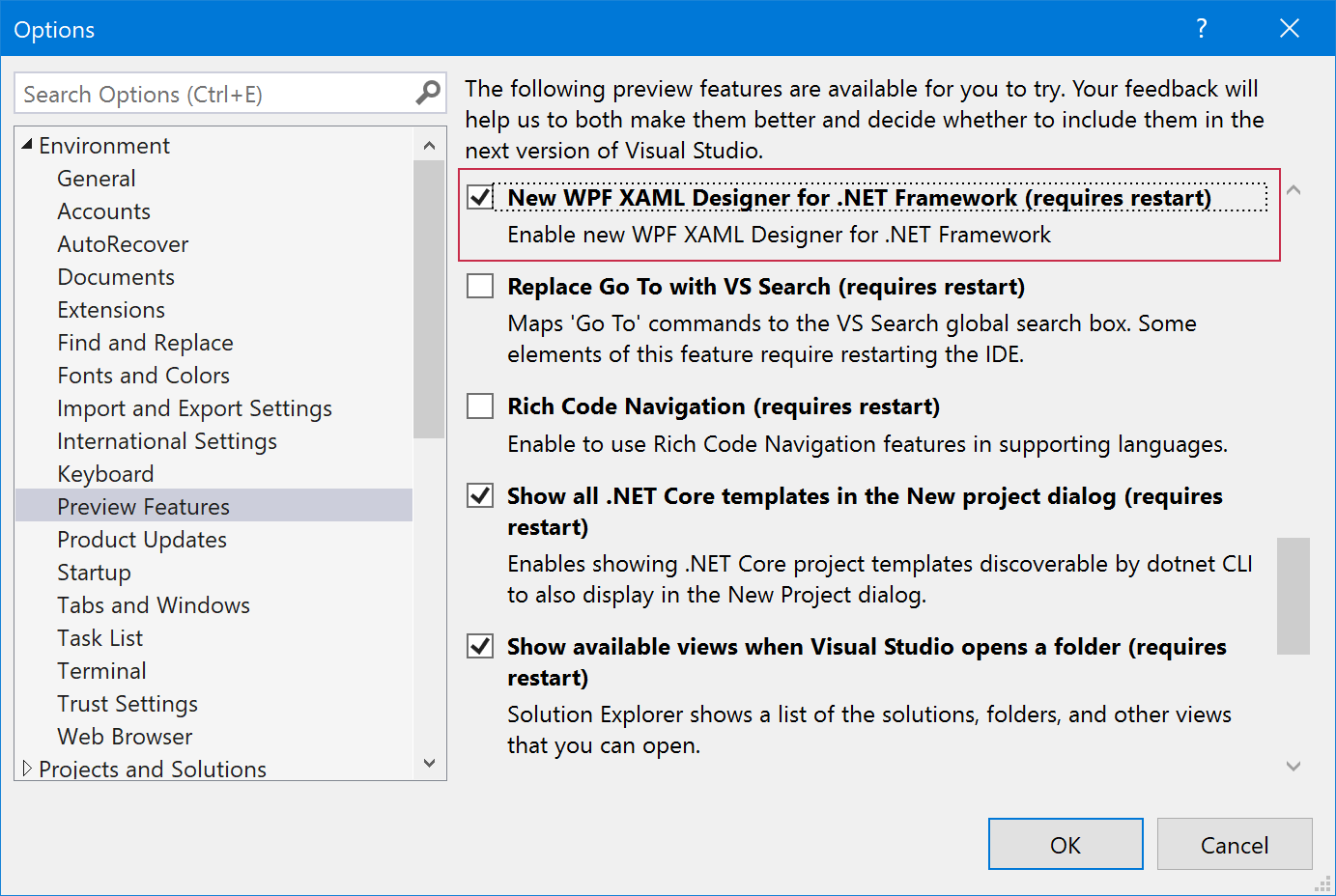The image size is (1336, 896).
Task: Uncheck New WPF XAML Designer checkbox
Action: (x=480, y=197)
